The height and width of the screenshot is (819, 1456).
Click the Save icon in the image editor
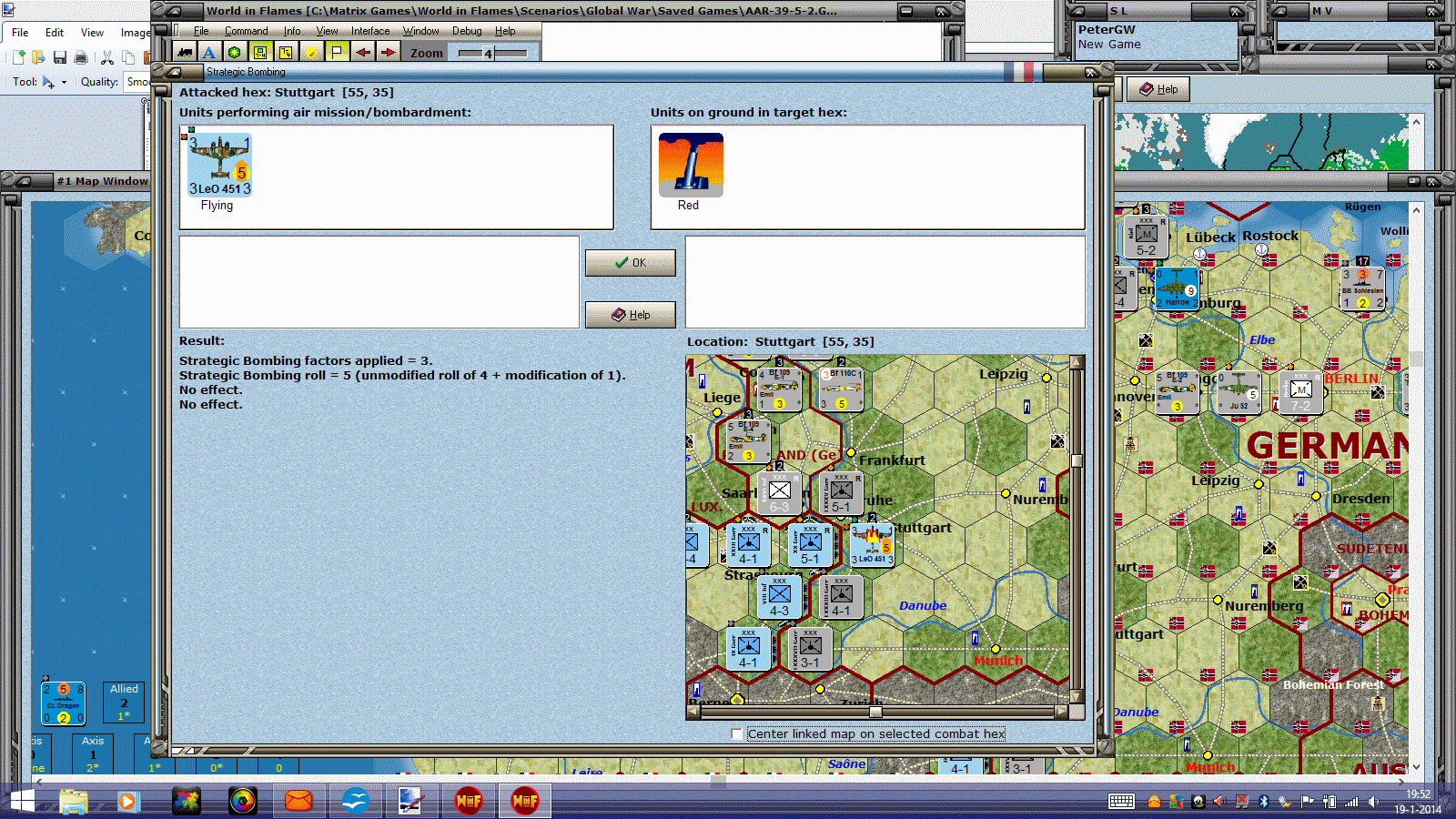coord(60,57)
